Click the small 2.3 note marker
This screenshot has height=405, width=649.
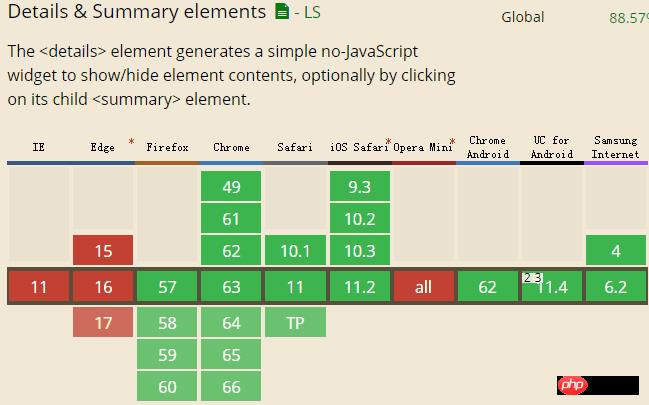[x=532, y=277]
